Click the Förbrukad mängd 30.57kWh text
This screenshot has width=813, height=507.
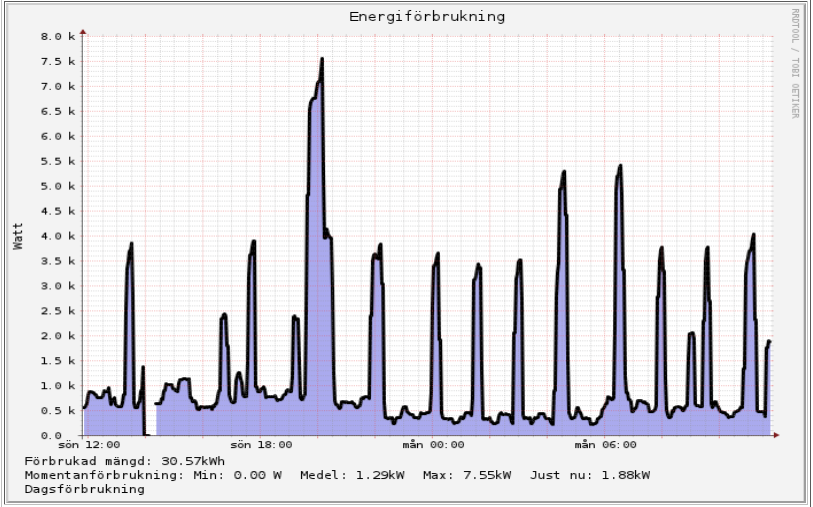126,460
